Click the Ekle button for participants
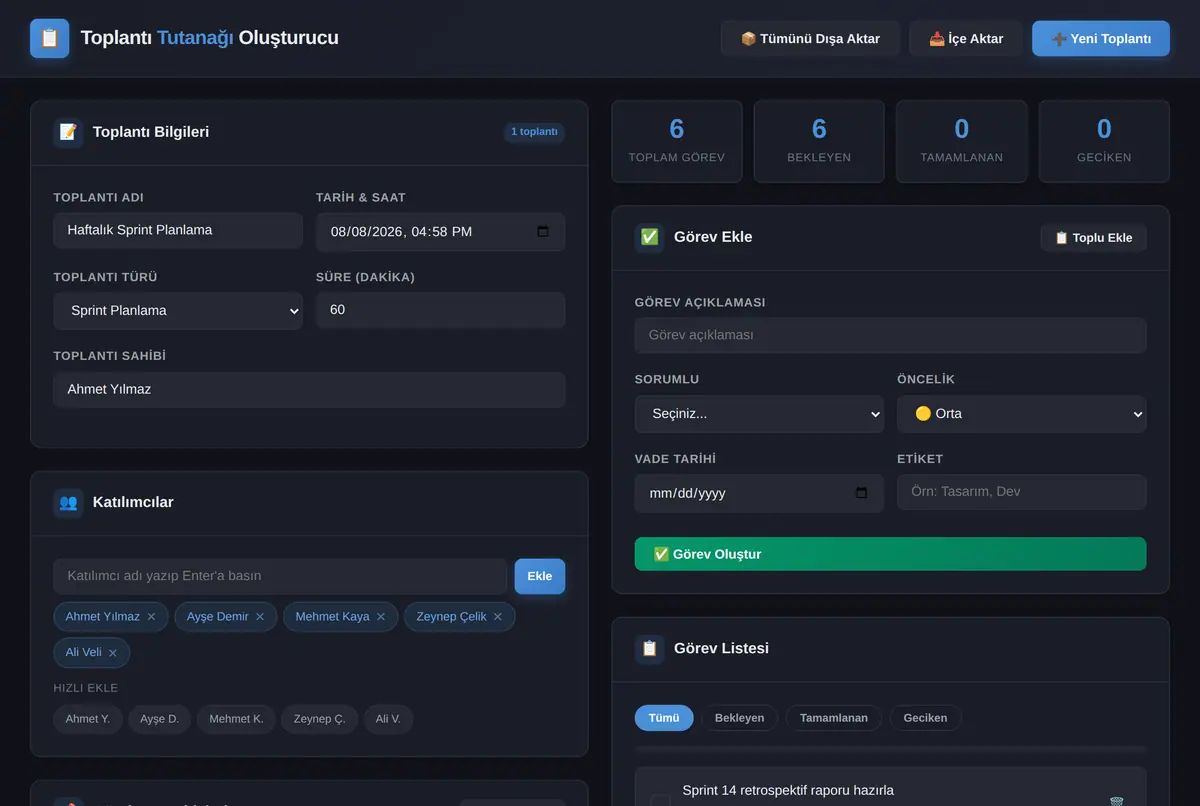Screen dimensions: 1200x806 [540, 576]
